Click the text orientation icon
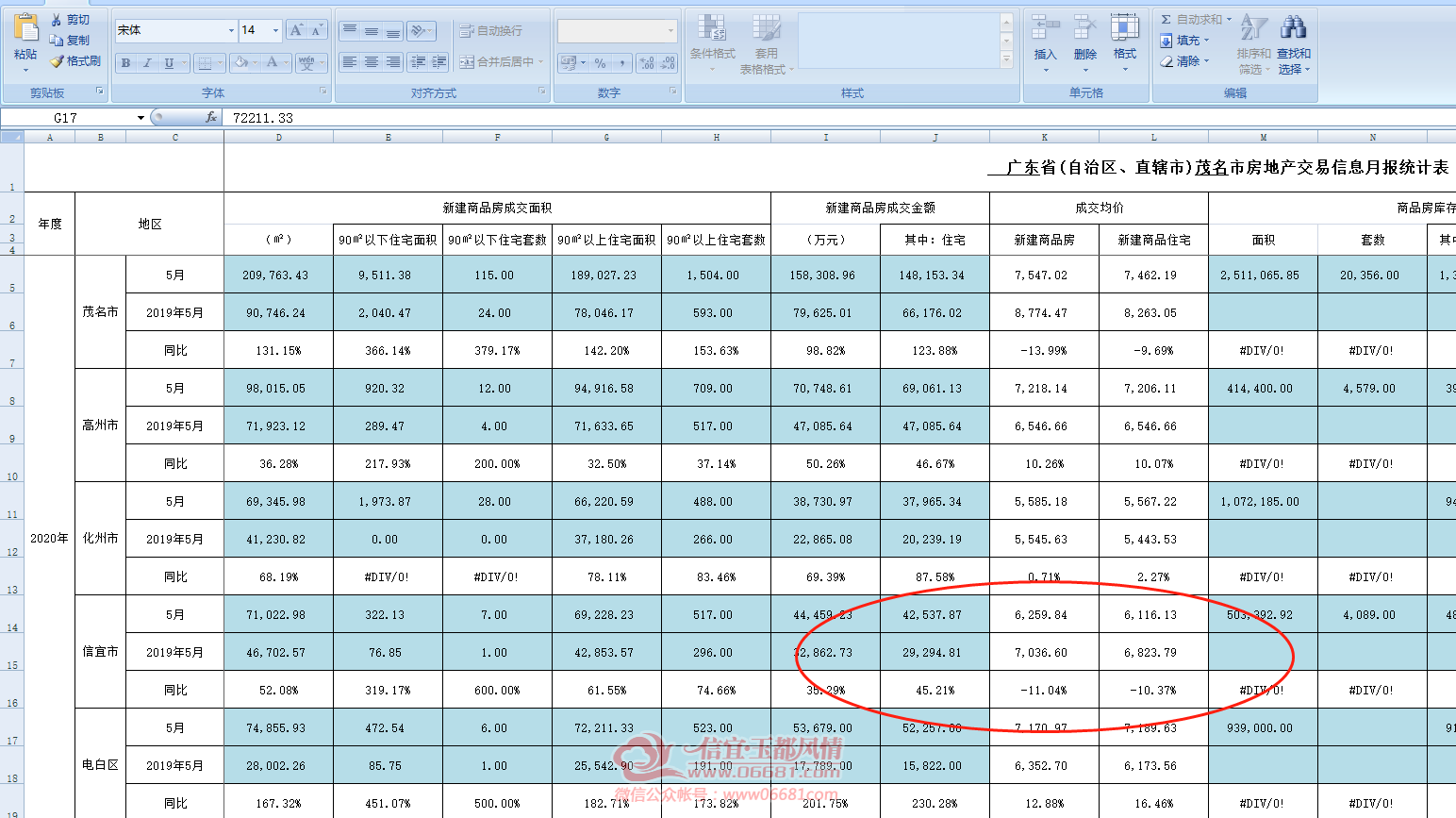Image resolution: width=1456 pixels, height=818 pixels. click(419, 31)
